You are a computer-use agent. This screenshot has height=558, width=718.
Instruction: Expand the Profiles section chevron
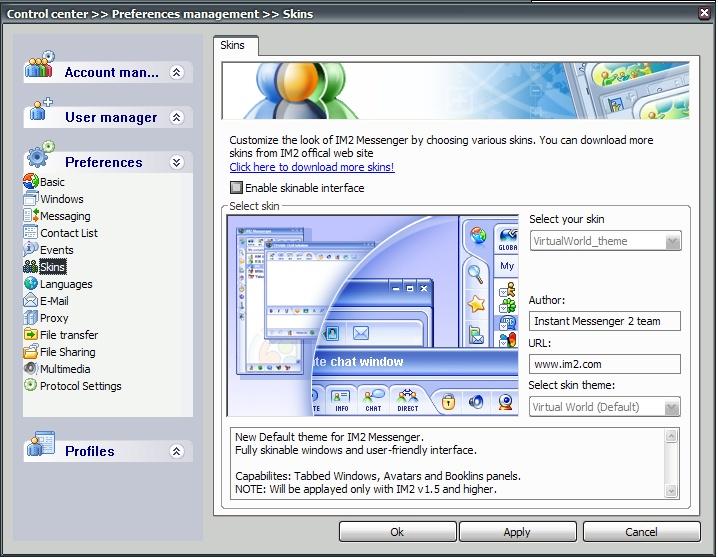click(177, 451)
